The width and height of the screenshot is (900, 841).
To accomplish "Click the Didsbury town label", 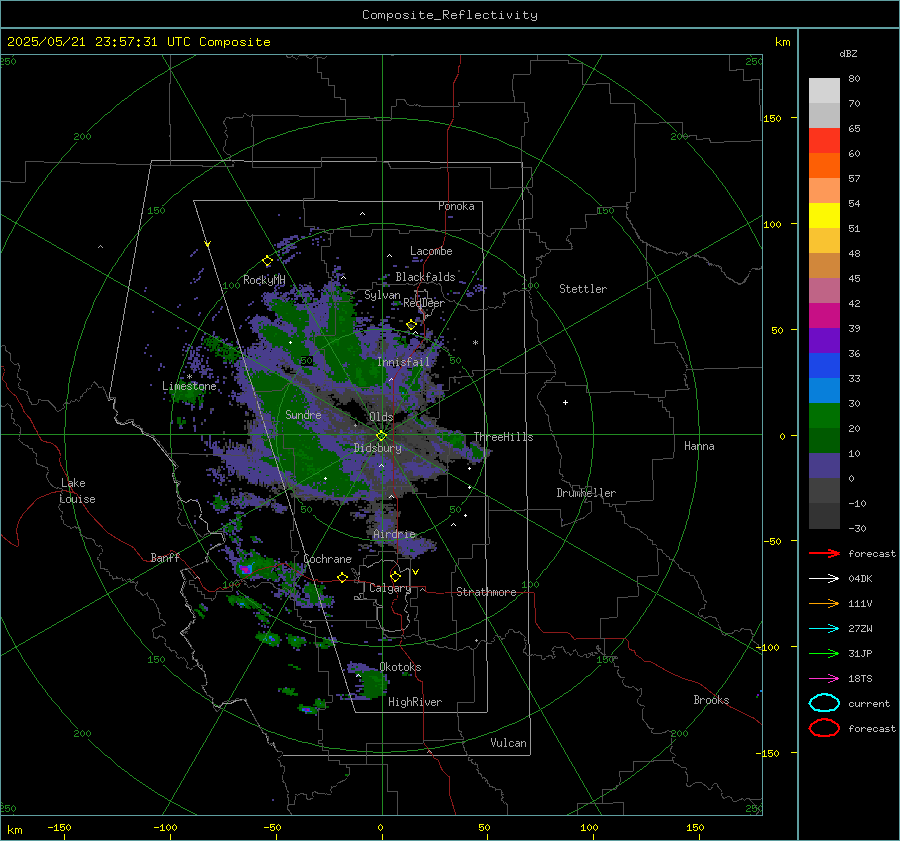I will click(x=377, y=448).
